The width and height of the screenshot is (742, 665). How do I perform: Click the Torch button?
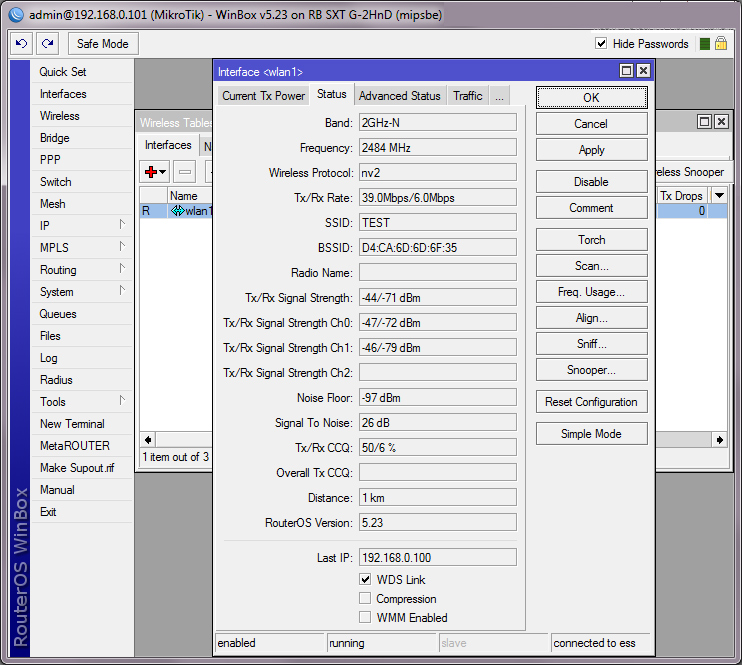point(592,239)
